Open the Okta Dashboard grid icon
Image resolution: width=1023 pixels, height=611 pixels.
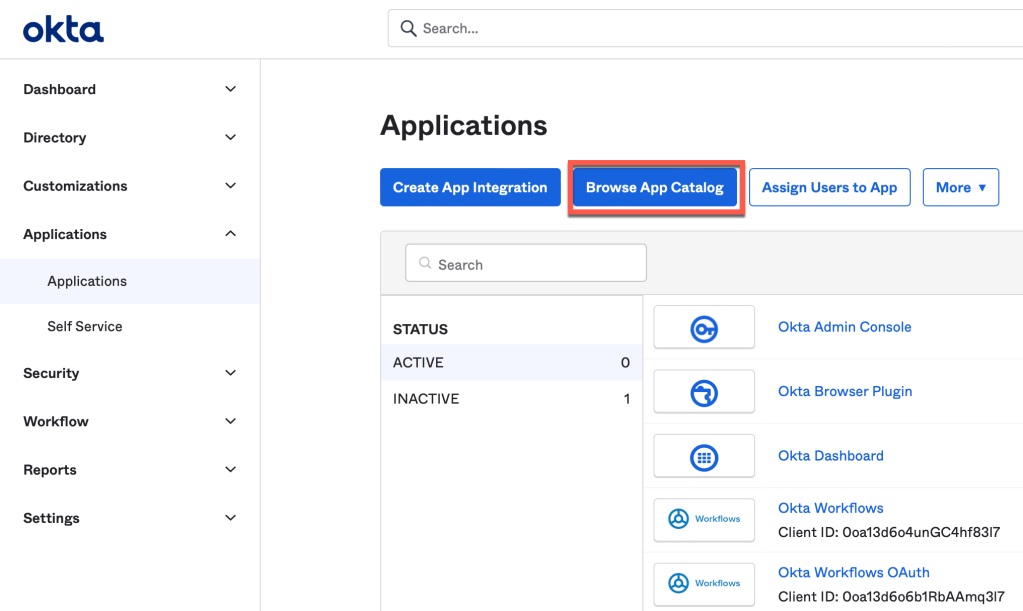point(704,456)
